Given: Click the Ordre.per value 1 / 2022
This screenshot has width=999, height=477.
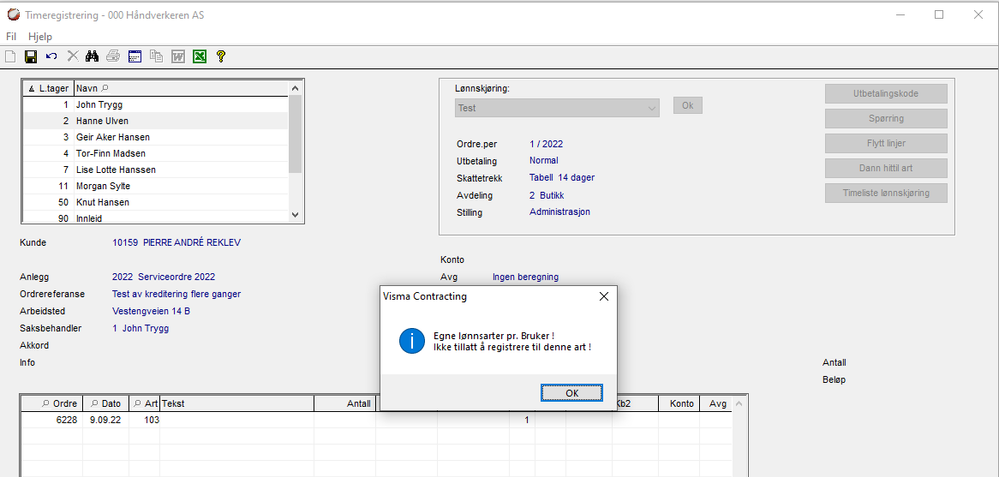Looking at the screenshot, I should 546,144.
